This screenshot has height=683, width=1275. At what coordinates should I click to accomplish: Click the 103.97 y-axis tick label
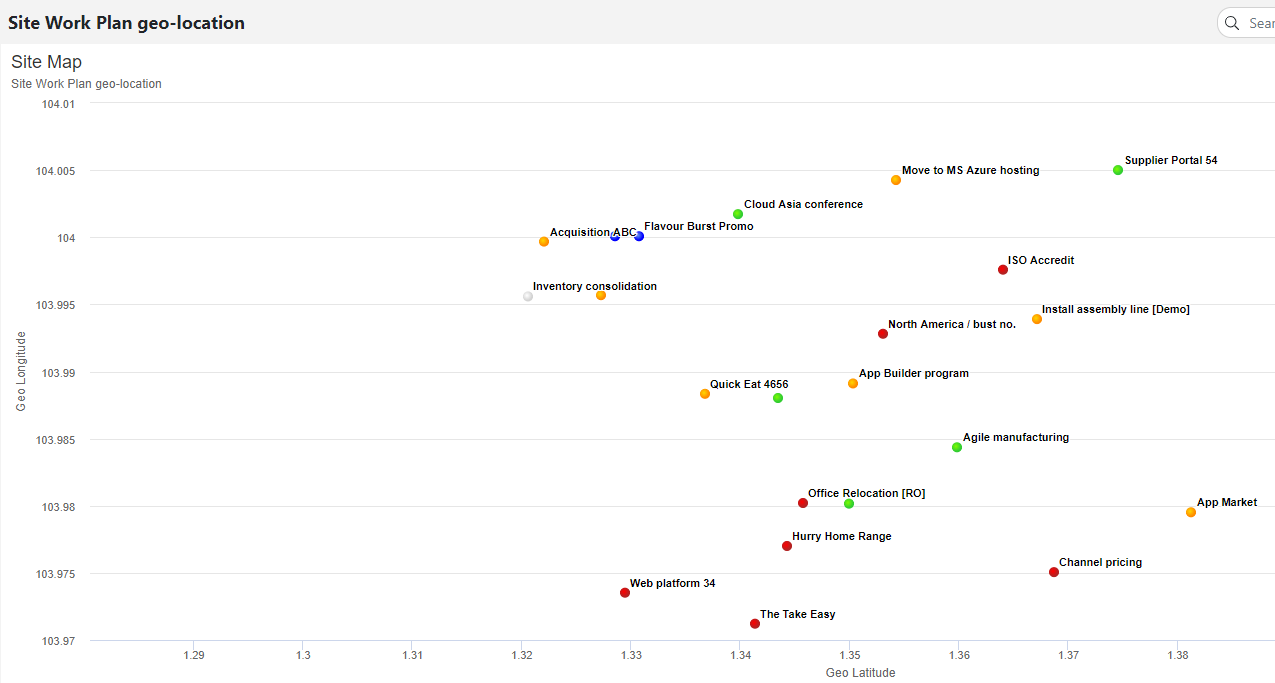click(x=58, y=641)
